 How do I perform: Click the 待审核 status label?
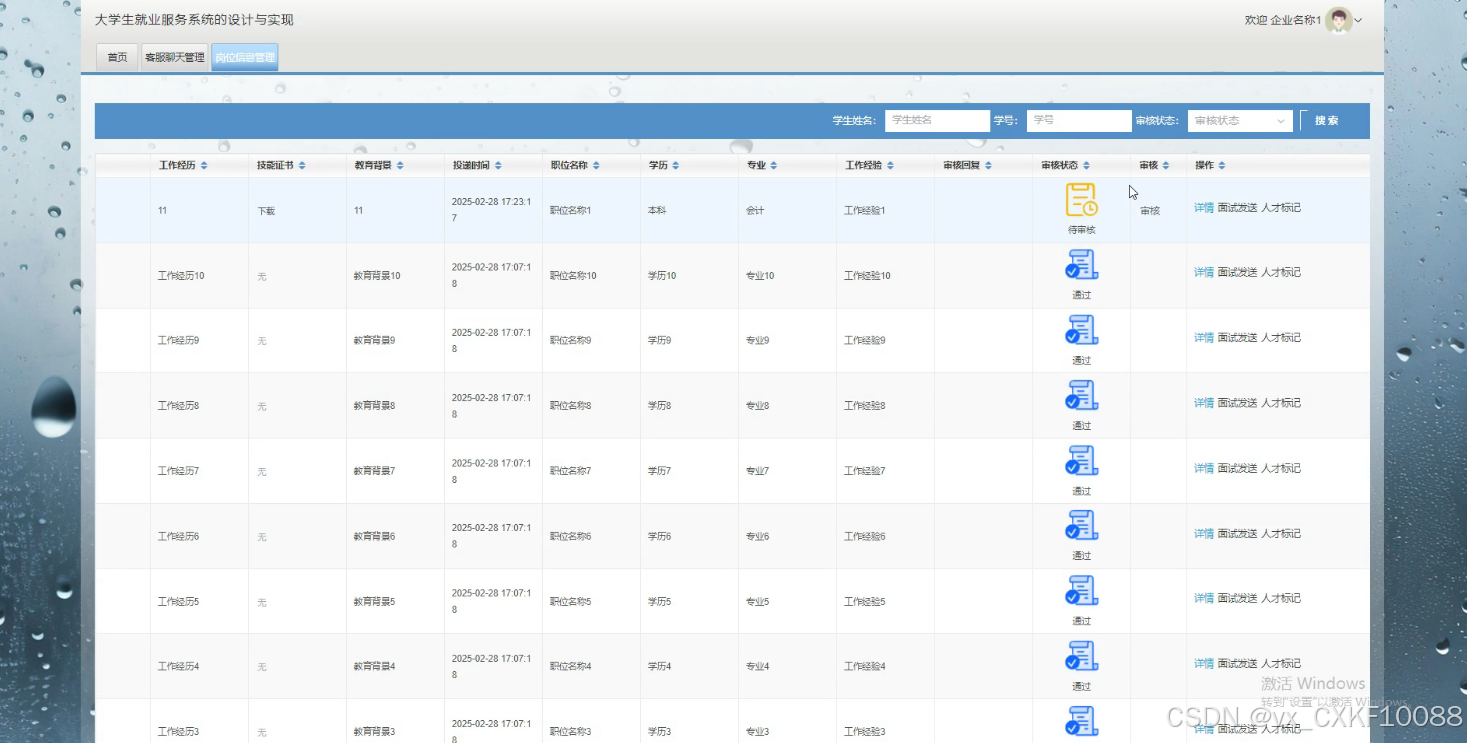pos(1082,230)
